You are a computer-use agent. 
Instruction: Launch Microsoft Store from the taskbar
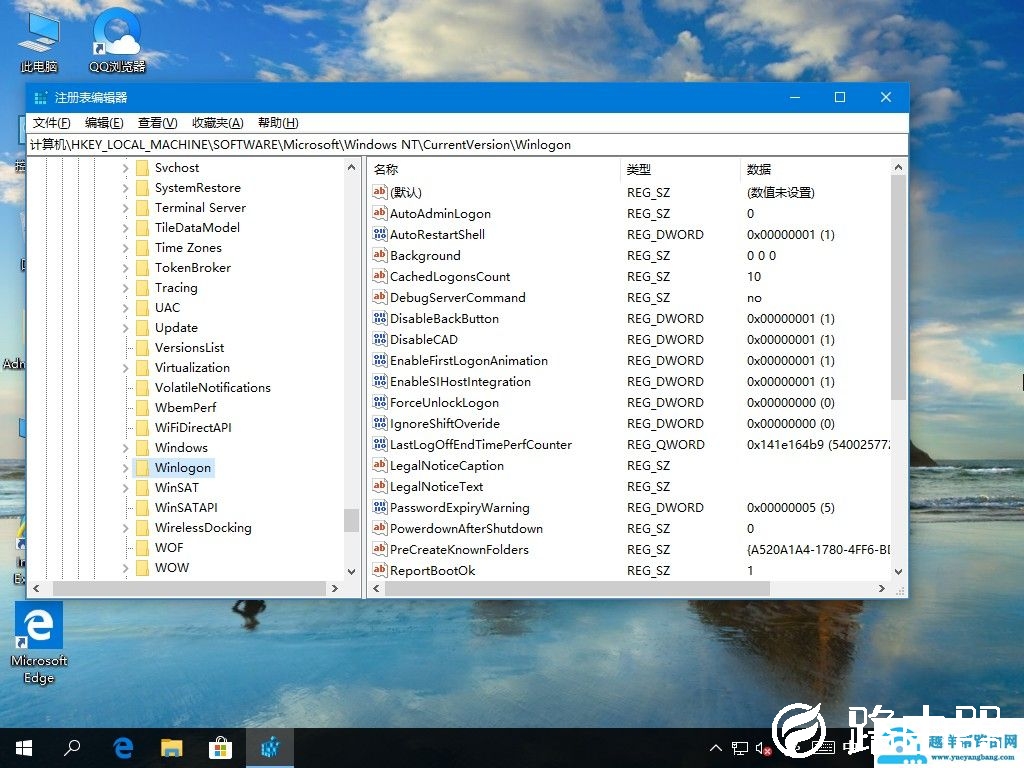coord(221,747)
